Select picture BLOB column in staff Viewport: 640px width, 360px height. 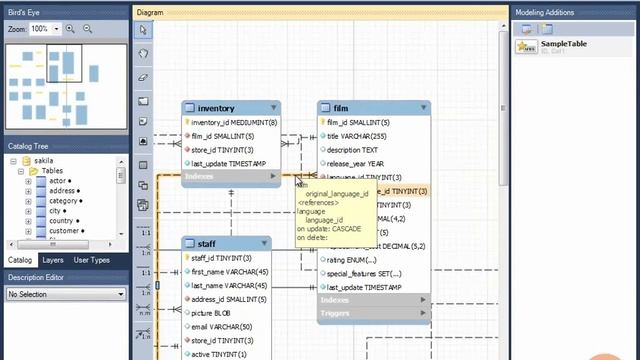coord(211,313)
